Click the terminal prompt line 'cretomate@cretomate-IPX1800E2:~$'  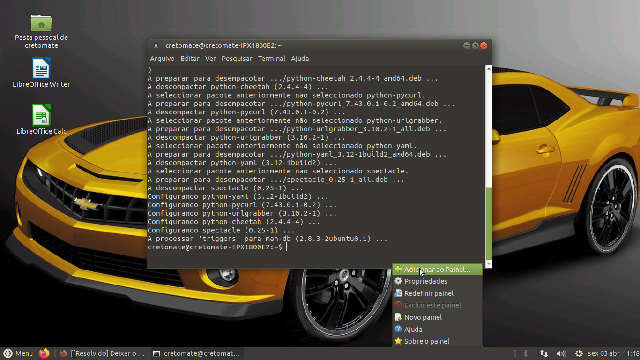click(x=215, y=247)
